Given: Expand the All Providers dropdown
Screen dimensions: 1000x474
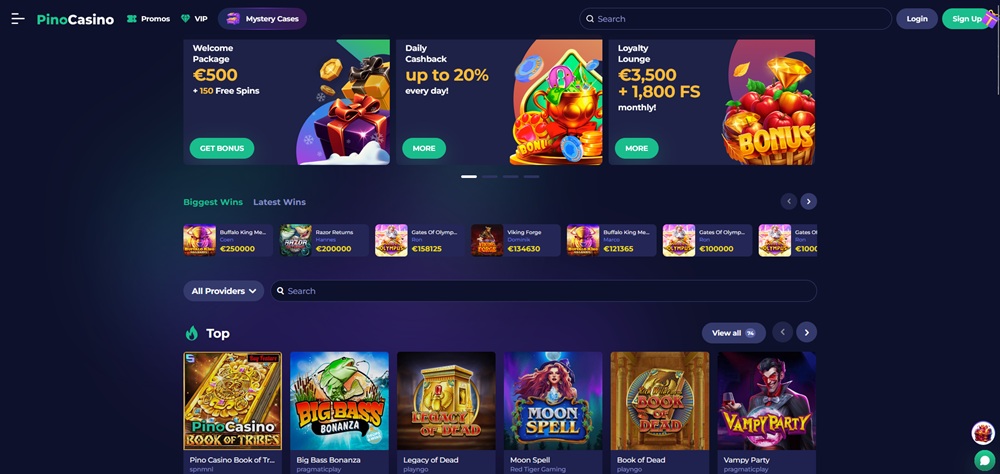Looking at the screenshot, I should [223, 291].
